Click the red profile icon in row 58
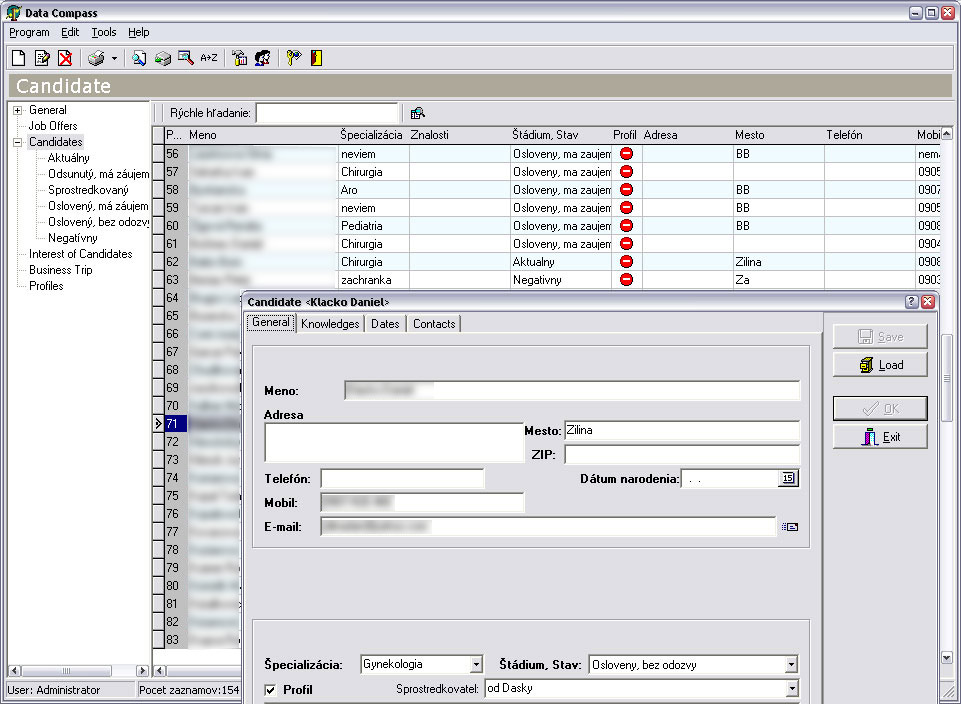Image resolution: width=961 pixels, height=704 pixels. pos(626,190)
